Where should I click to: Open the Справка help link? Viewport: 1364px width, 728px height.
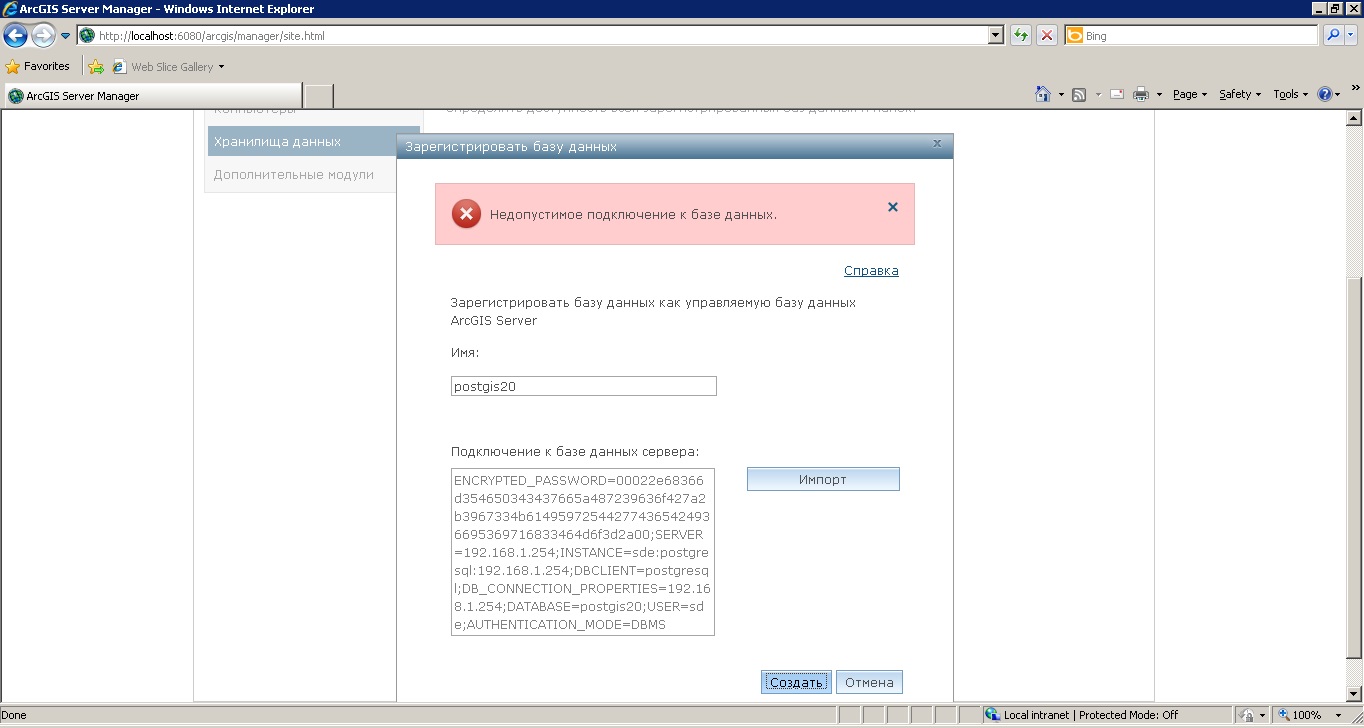click(871, 271)
